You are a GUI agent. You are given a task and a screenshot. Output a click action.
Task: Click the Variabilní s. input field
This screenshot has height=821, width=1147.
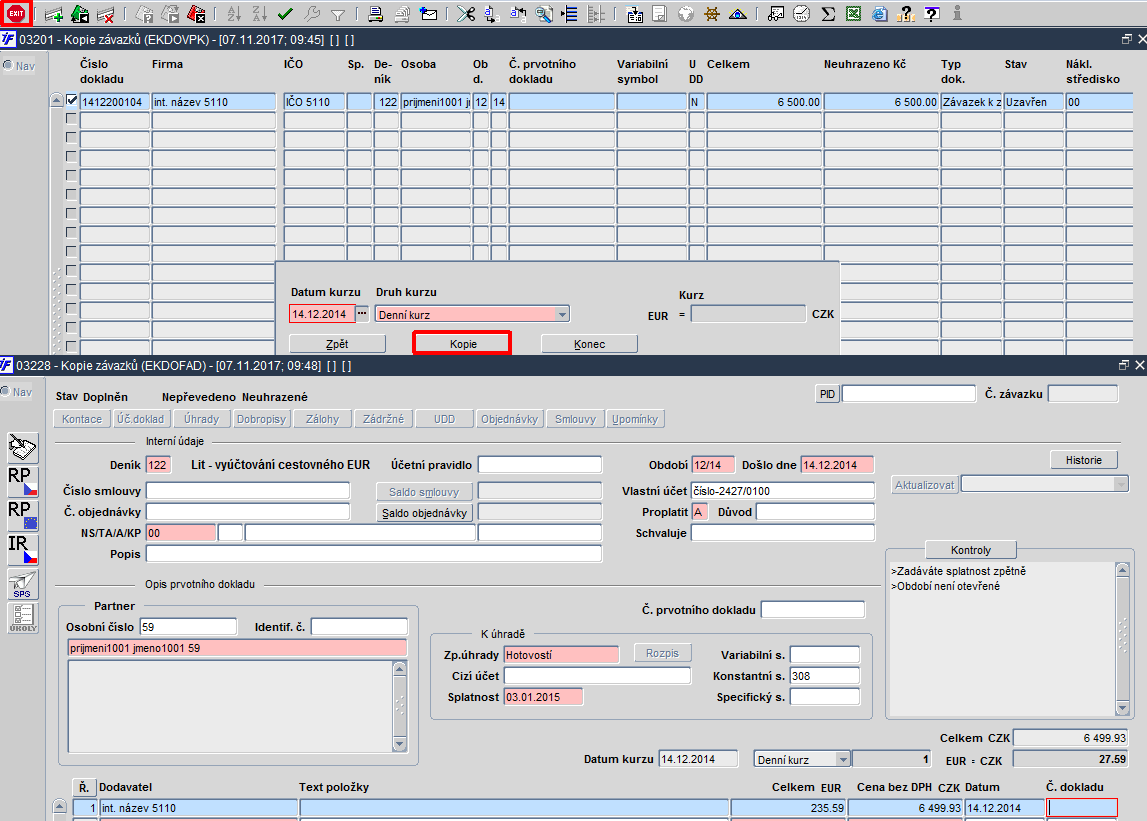point(824,655)
